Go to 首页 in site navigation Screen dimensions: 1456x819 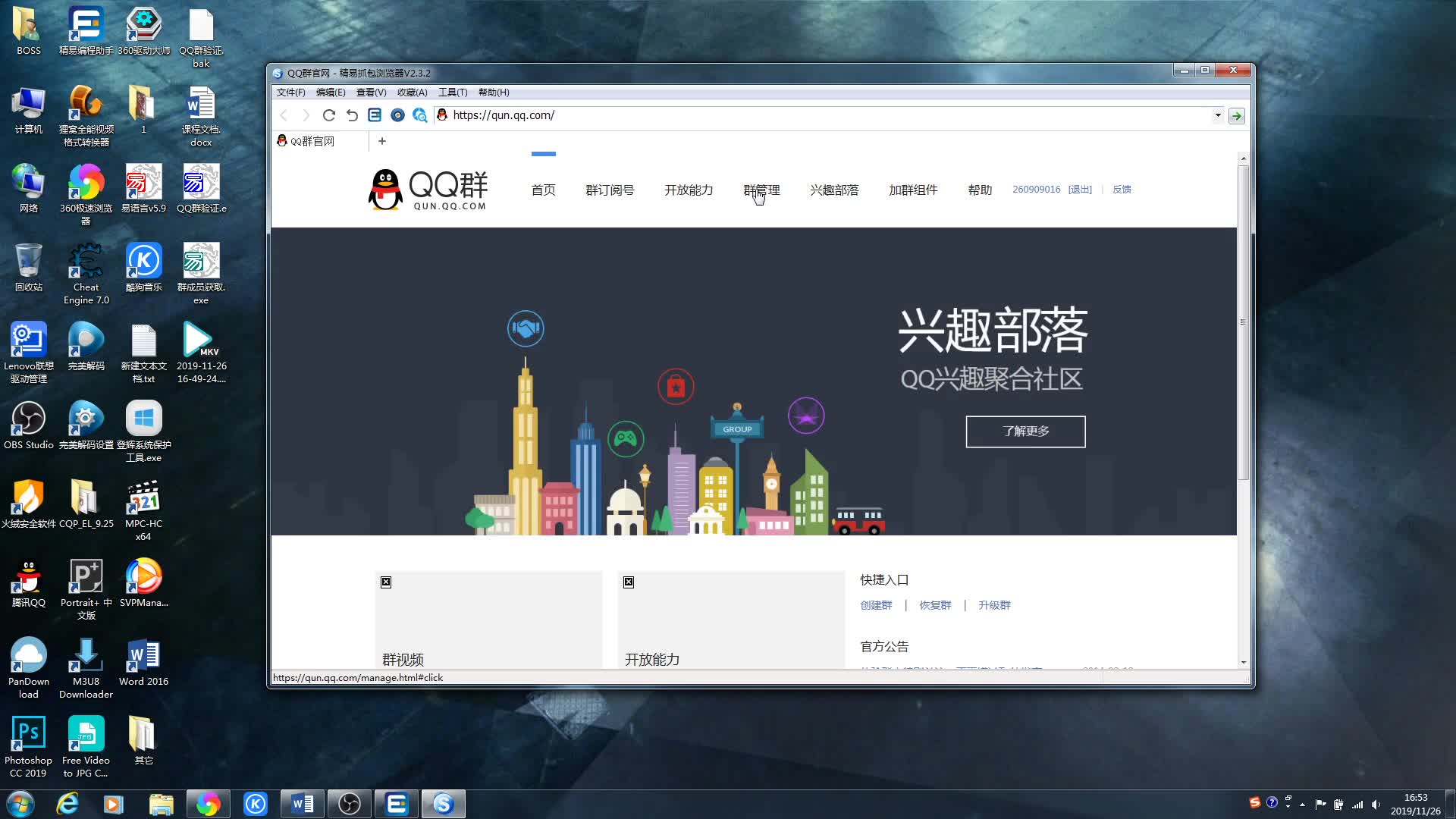544,190
